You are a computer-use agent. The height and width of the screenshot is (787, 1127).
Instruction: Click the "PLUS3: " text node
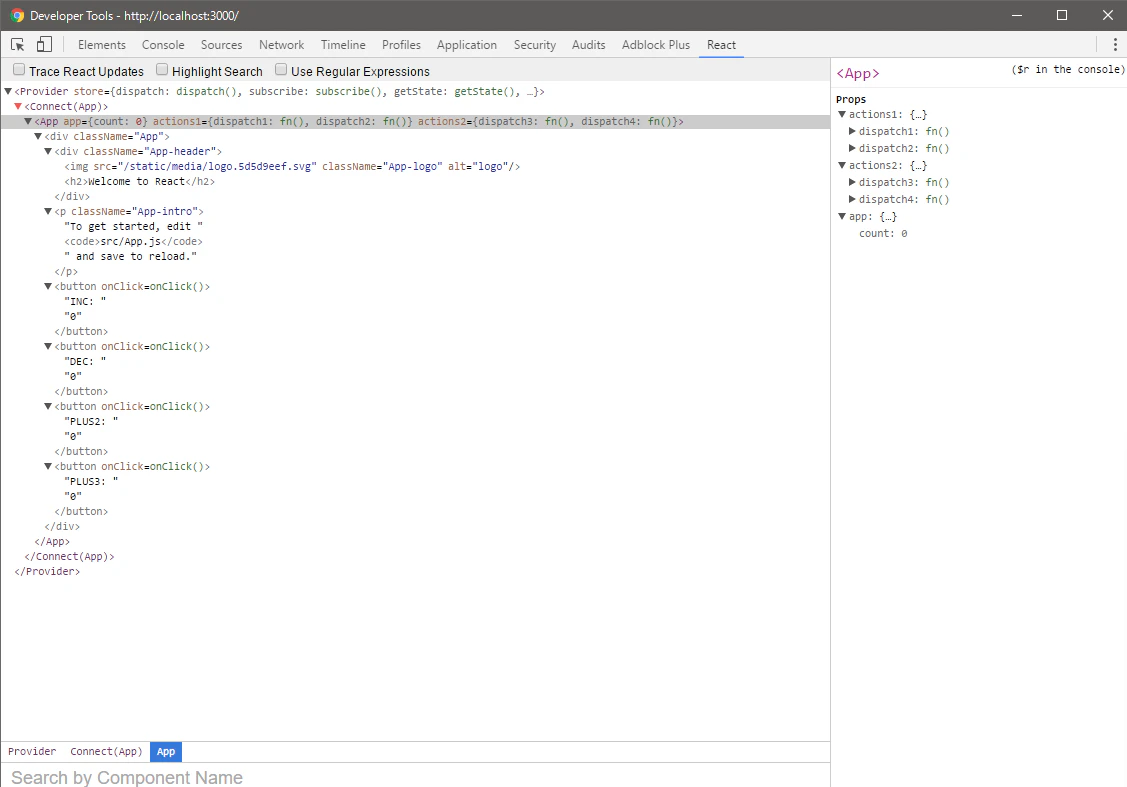coord(91,482)
